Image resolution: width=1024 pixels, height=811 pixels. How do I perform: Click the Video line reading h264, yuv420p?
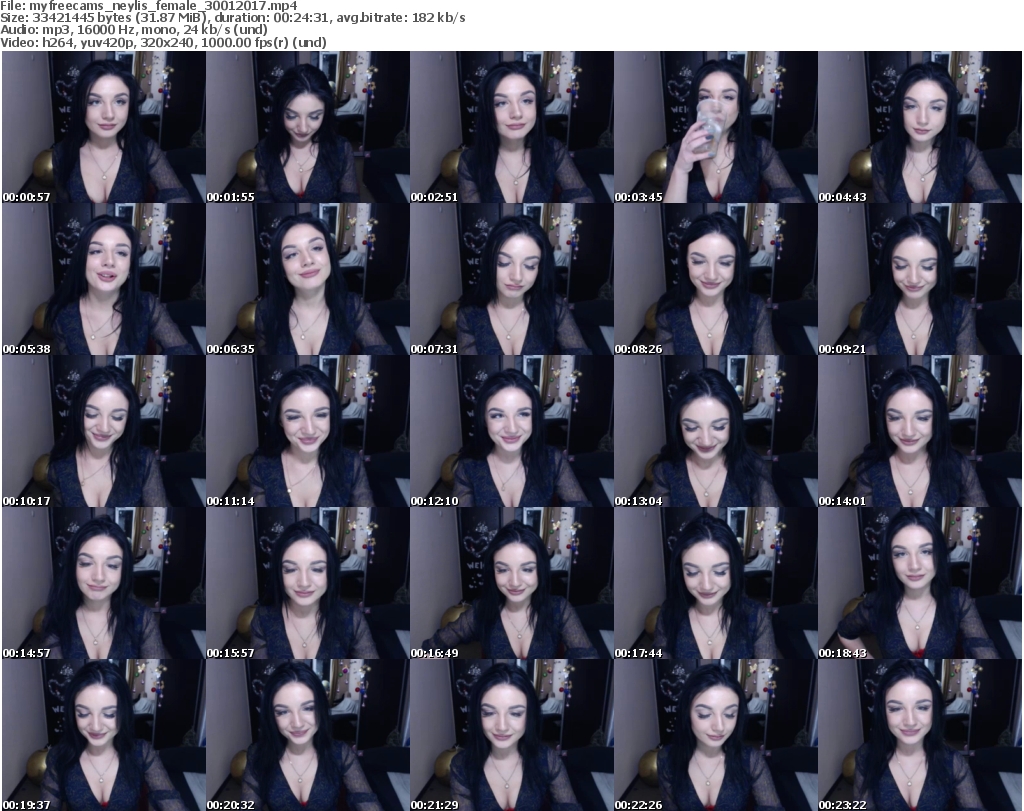(163, 42)
